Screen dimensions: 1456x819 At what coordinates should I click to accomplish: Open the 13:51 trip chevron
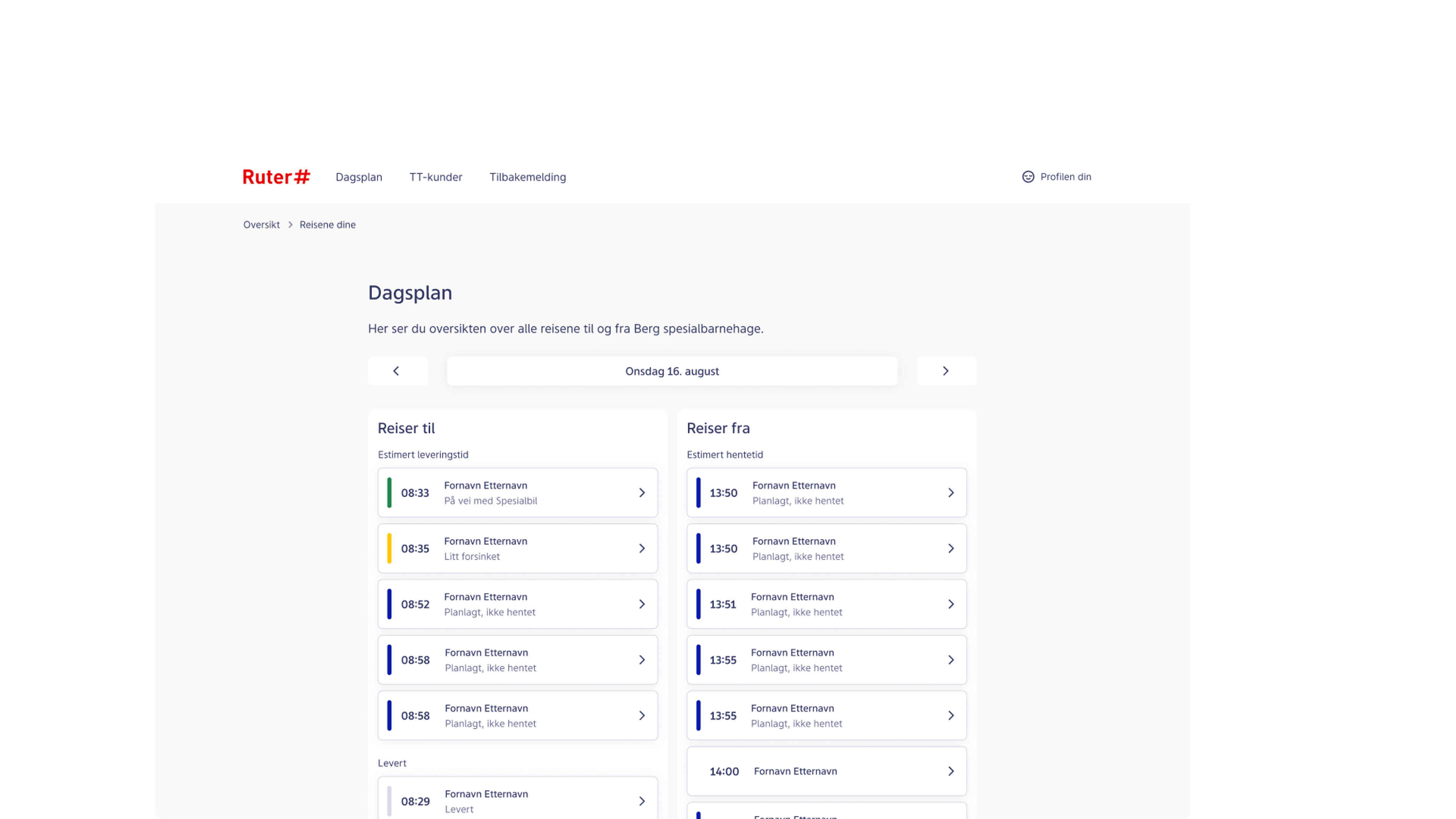tap(950, 604)
